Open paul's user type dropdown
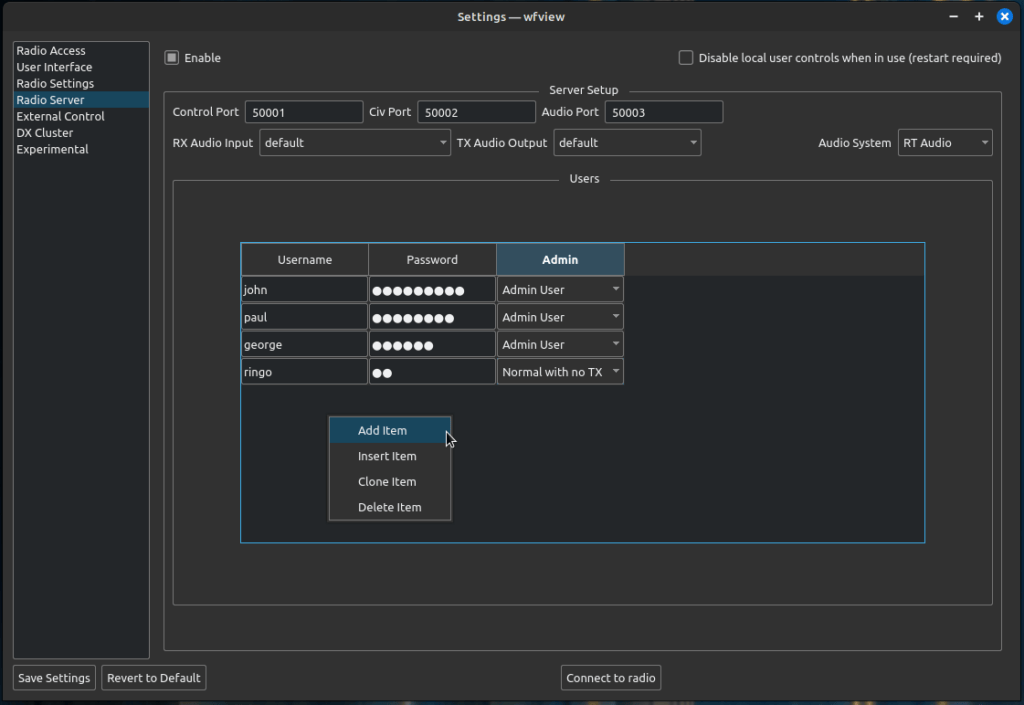The image size is (1024, 705). tap(560, 317)
